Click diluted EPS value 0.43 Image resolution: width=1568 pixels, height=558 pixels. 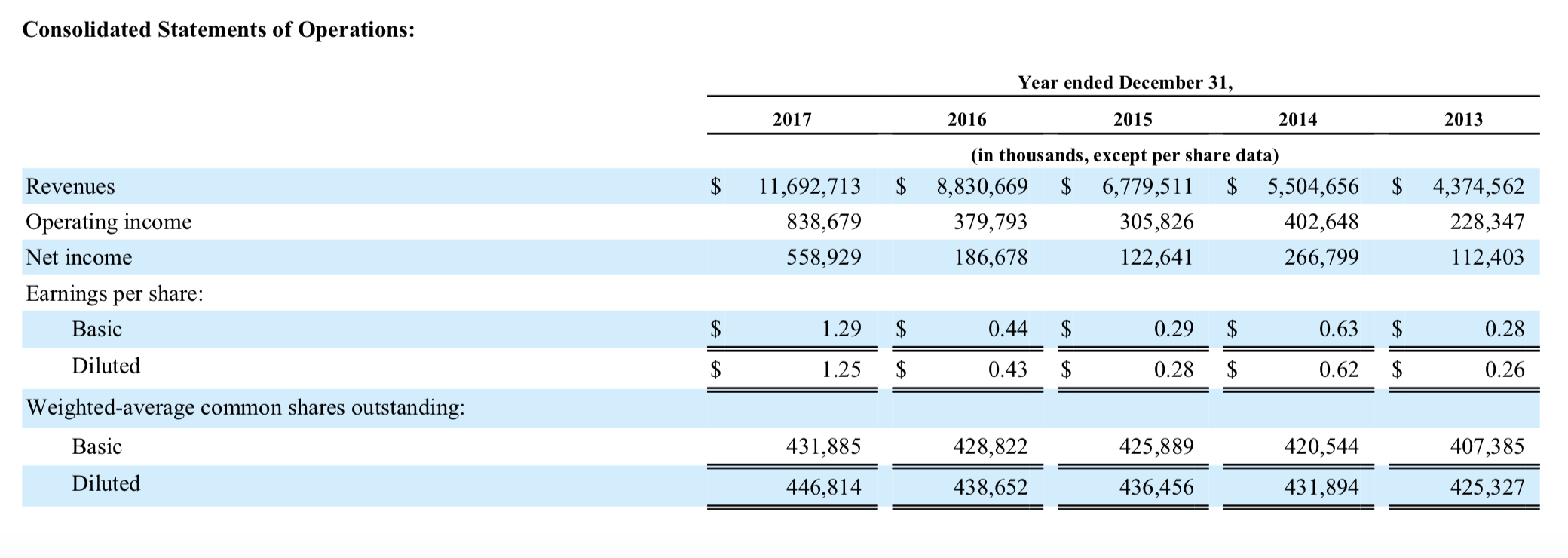point(1008,369)
